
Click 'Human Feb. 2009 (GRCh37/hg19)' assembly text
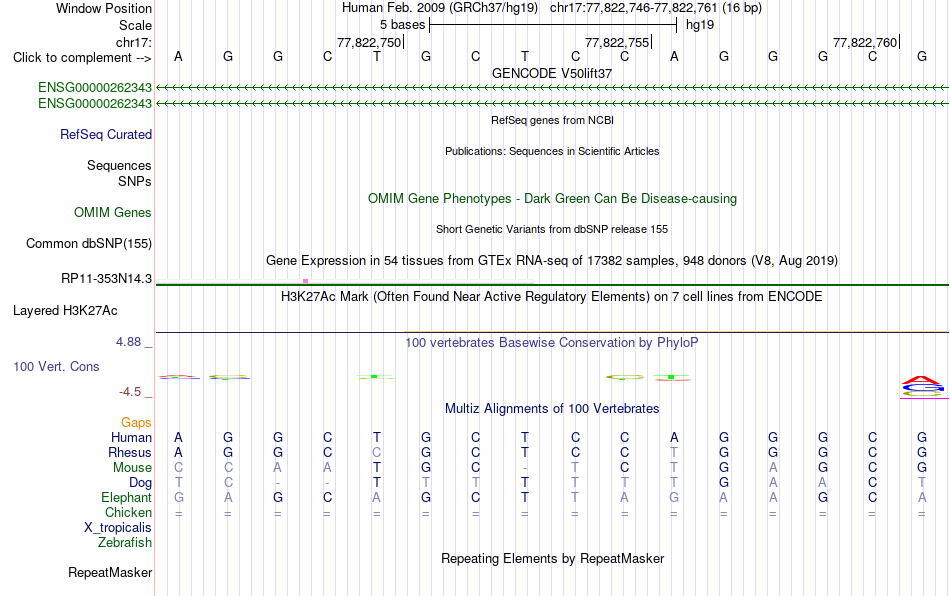[440, 8]
